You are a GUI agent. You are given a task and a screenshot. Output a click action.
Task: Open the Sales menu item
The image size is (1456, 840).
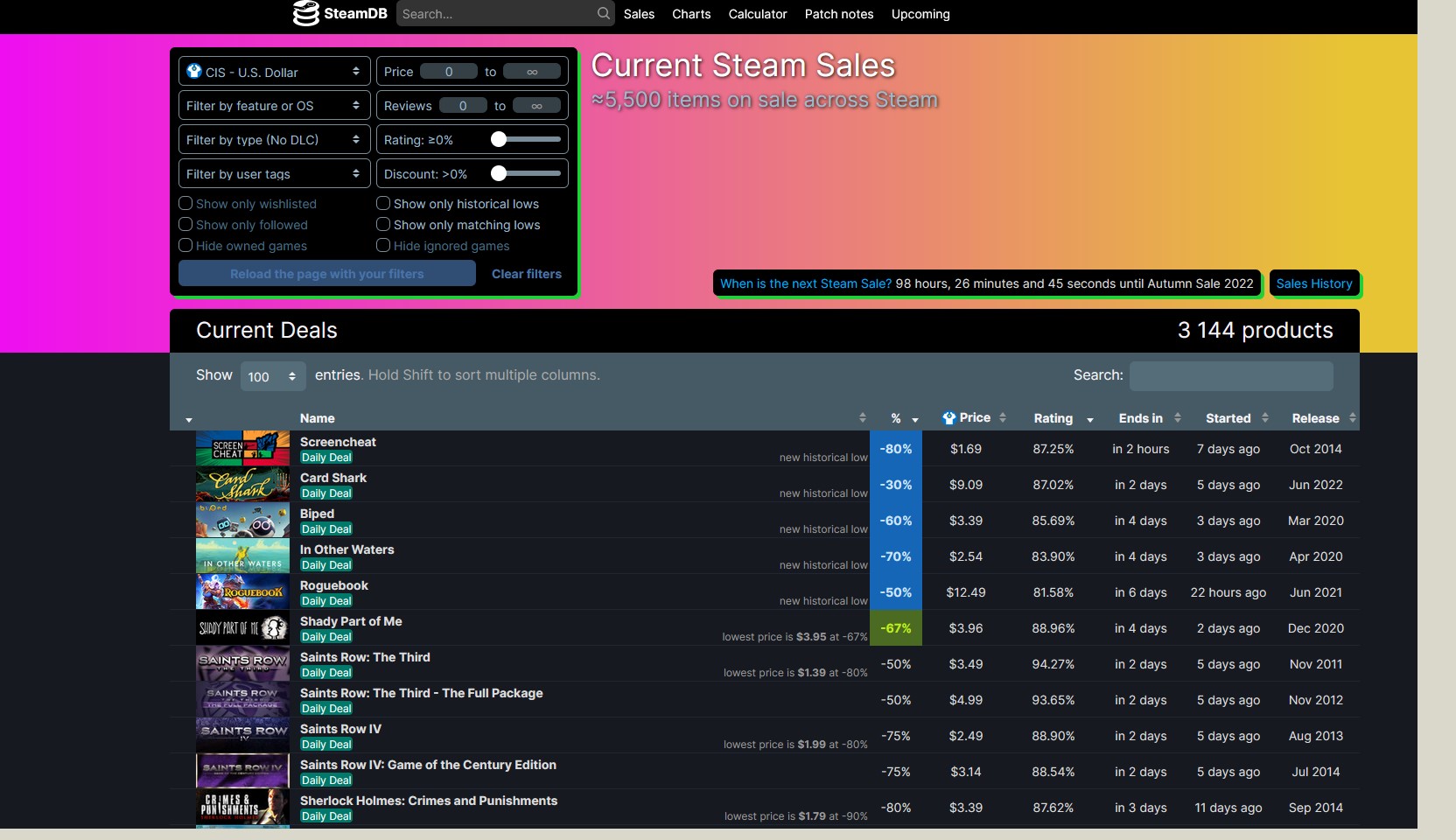pos(639,14)
